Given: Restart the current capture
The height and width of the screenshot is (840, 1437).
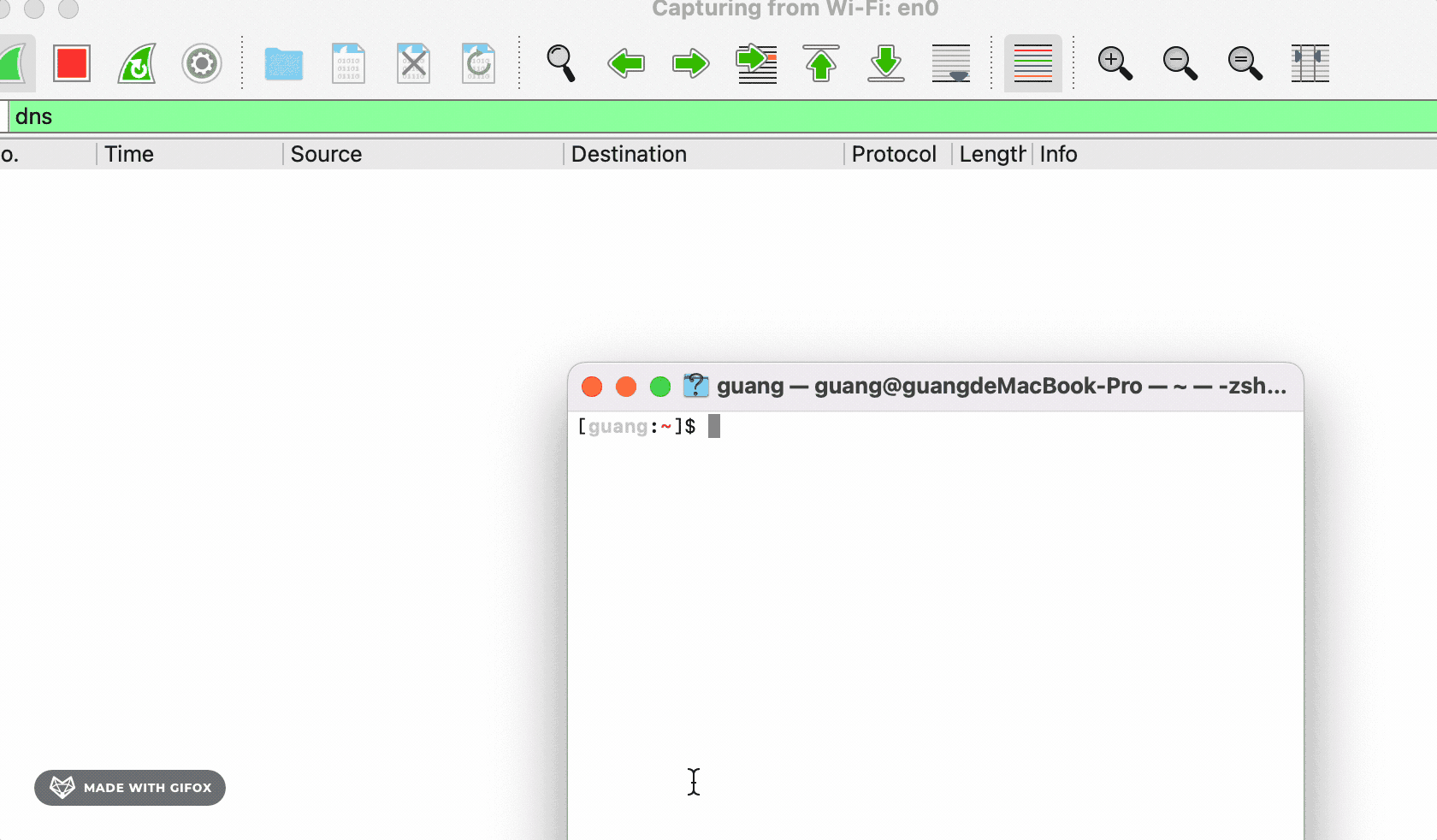Looking at the screenshot, I should [x=137, y=63].
